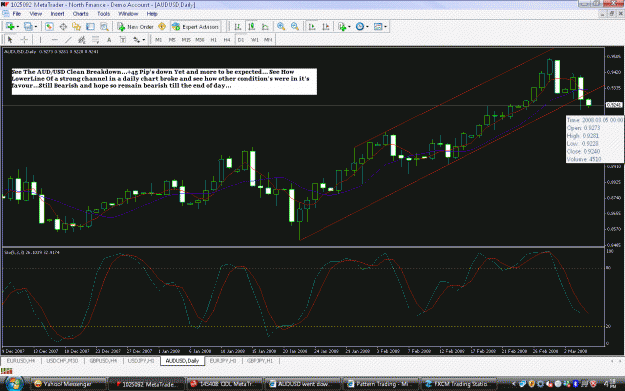The width and height of the screenshot is (625, 391).
Task: Toggle the Expert Advisors button
Action: click(x=195, y=27)
